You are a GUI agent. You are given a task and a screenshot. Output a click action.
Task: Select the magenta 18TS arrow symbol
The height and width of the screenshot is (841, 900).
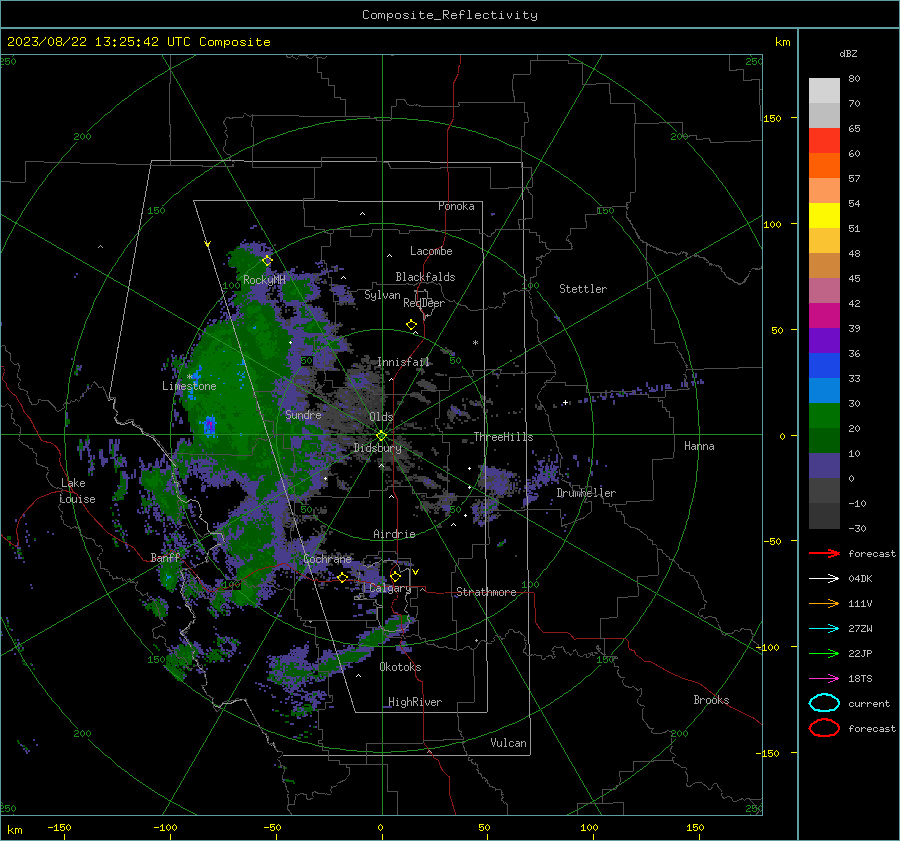pyautogui.click(x=824, y=678)
